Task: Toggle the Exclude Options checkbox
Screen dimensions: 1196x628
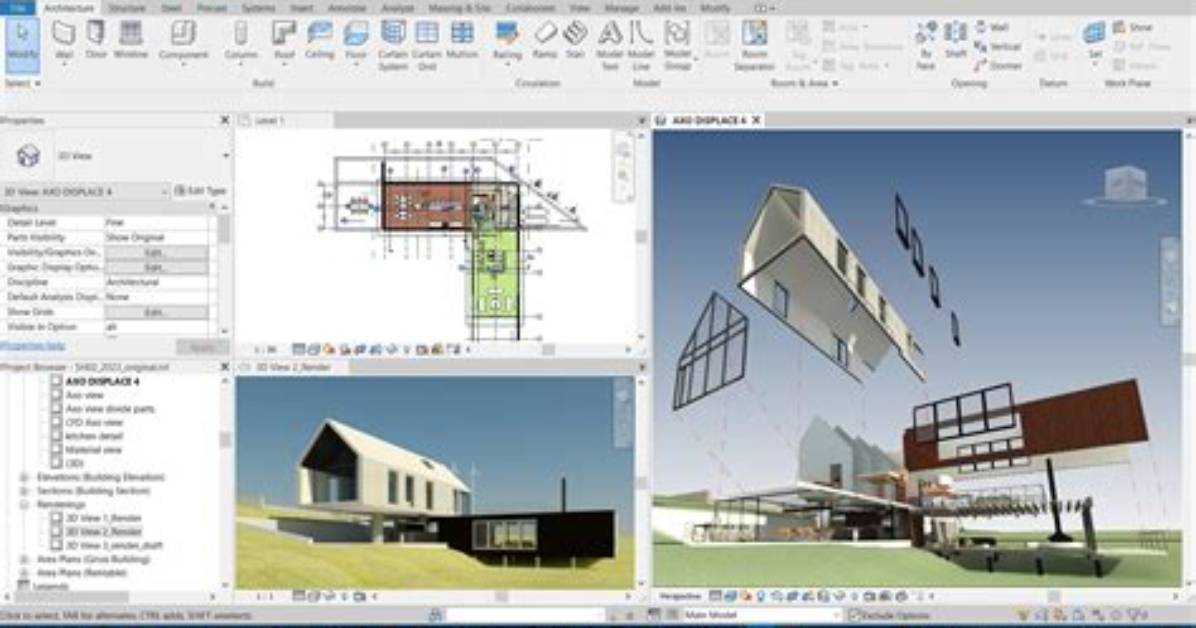Action: tap(854, 615)
